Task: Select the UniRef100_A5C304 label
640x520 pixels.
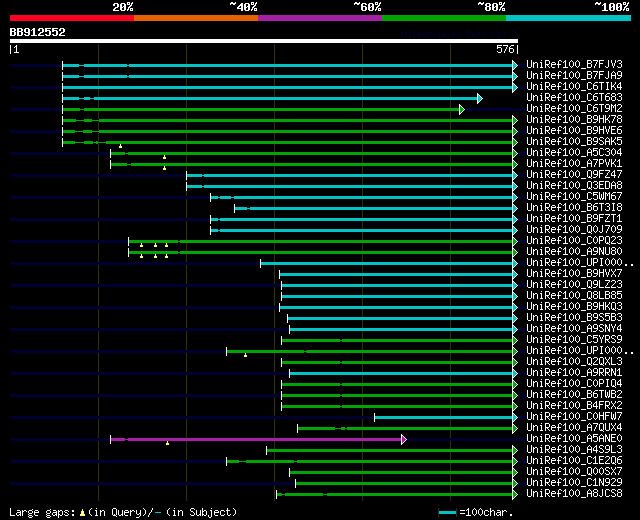Action: [x=574, y=153]
